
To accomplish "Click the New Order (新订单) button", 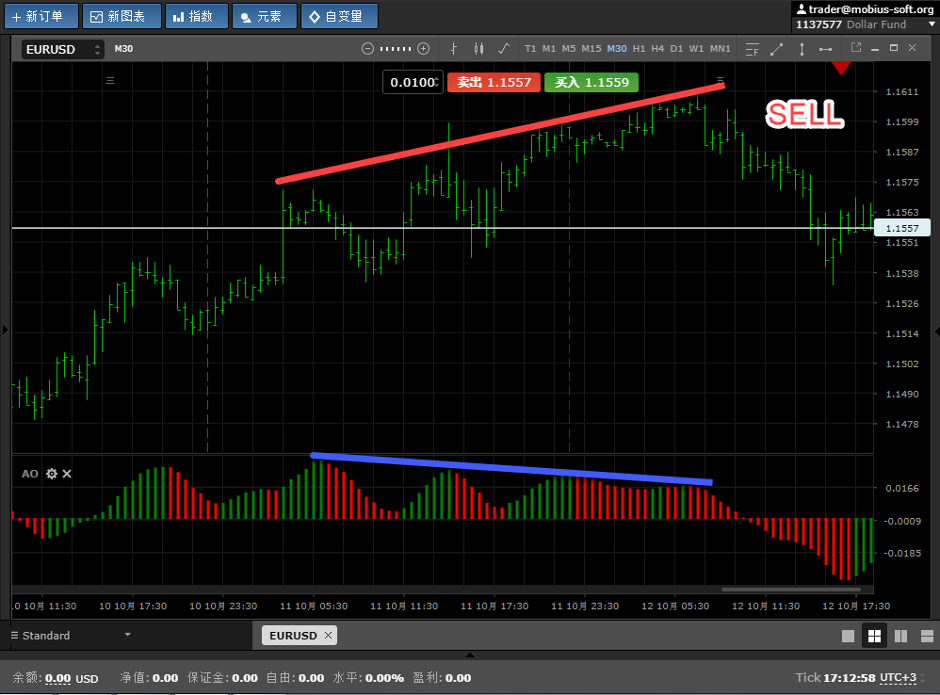I will coord(41,16).
